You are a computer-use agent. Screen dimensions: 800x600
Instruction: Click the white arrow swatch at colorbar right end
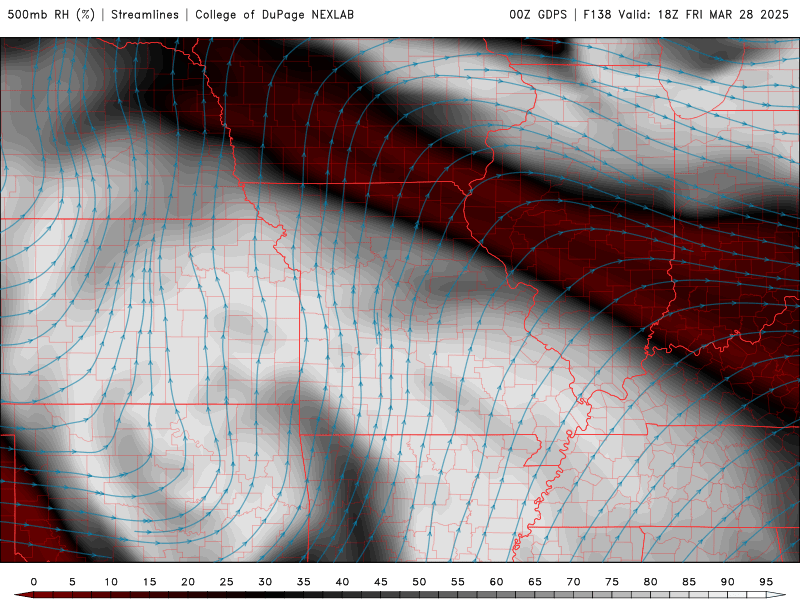coord(776,595)
